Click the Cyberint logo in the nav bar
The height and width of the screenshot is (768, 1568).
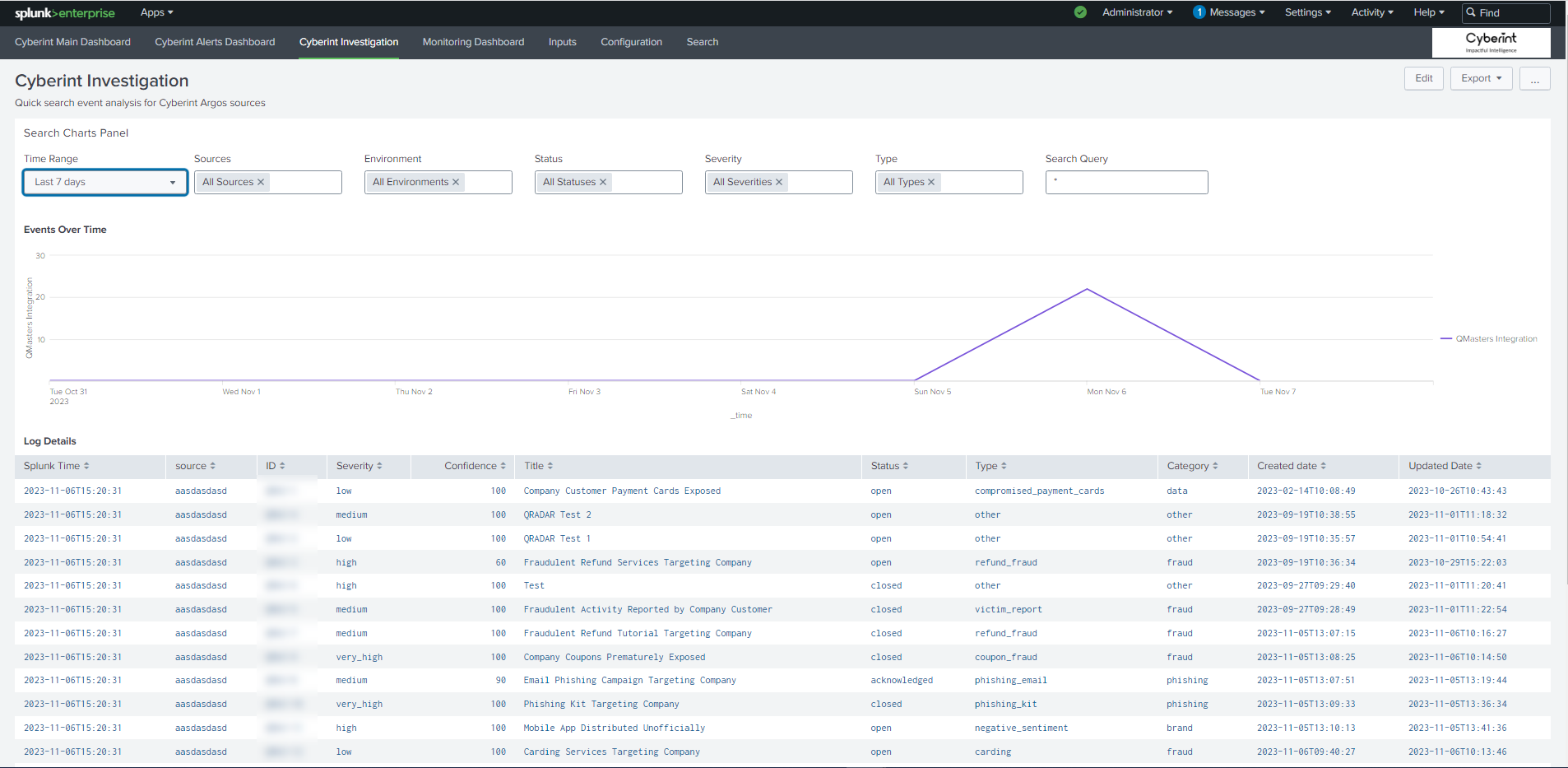click(1491, 43)
